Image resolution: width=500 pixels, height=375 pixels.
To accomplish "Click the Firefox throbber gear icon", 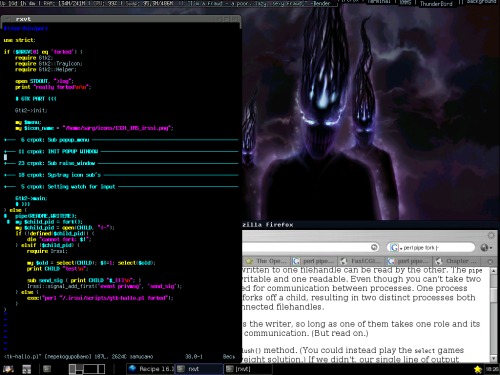I will click(x=491, y=235).
